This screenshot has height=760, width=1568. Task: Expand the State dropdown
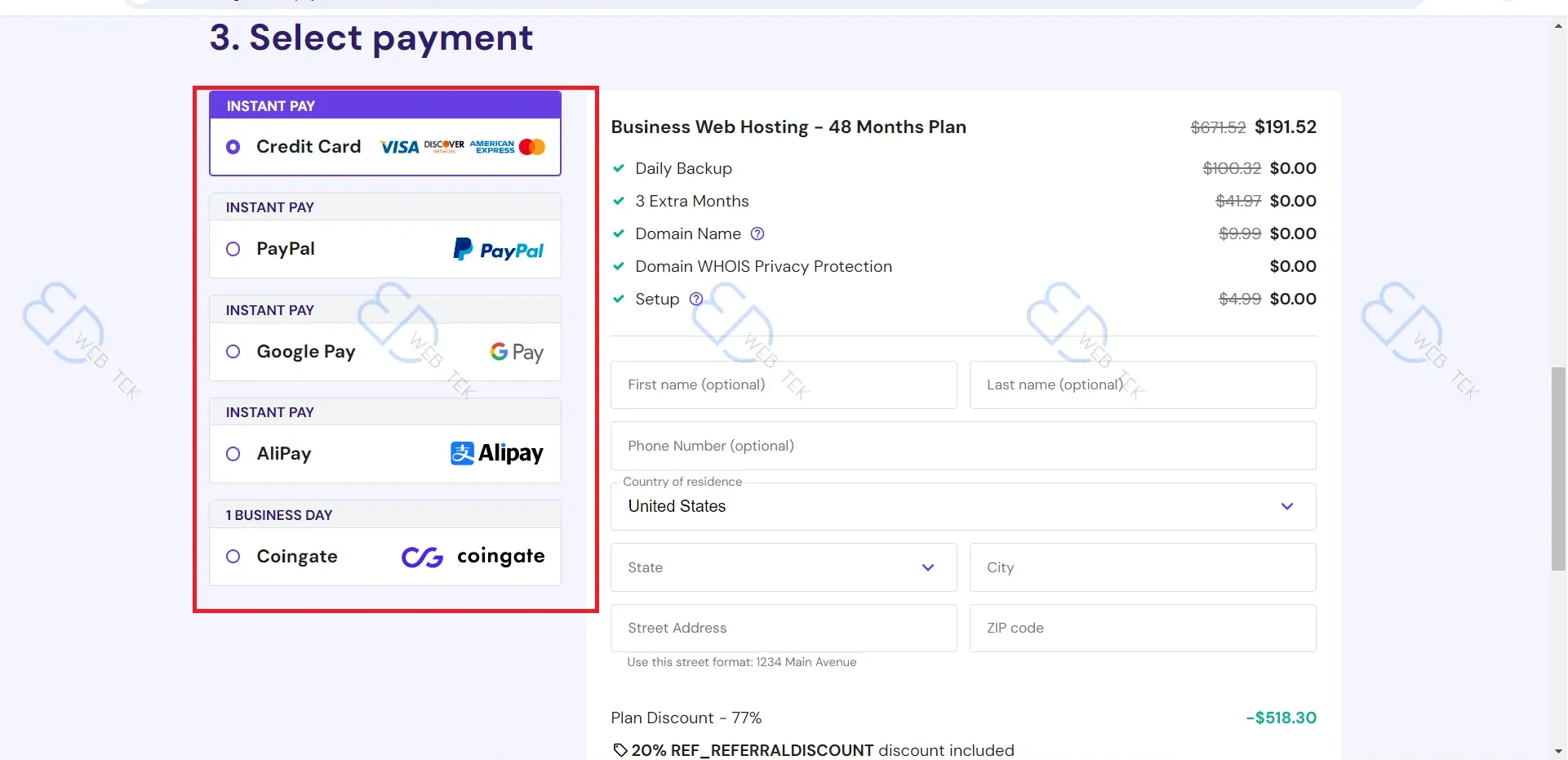784,567
